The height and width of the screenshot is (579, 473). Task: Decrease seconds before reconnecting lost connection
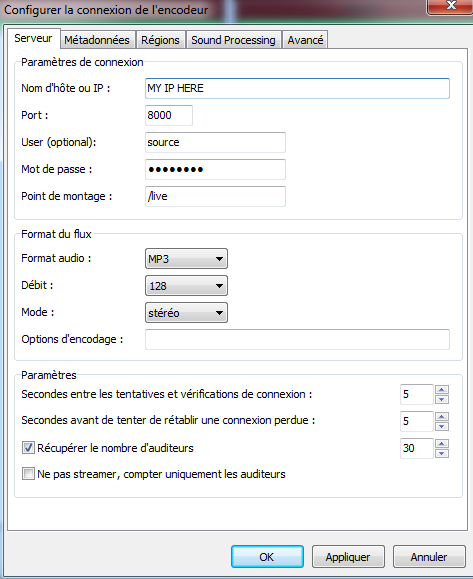pos(442,426)
